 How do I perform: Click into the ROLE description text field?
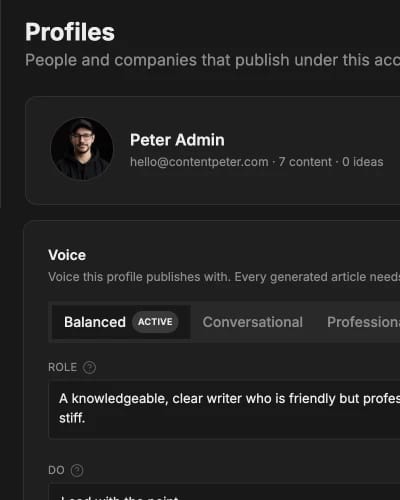pos(224,409)
